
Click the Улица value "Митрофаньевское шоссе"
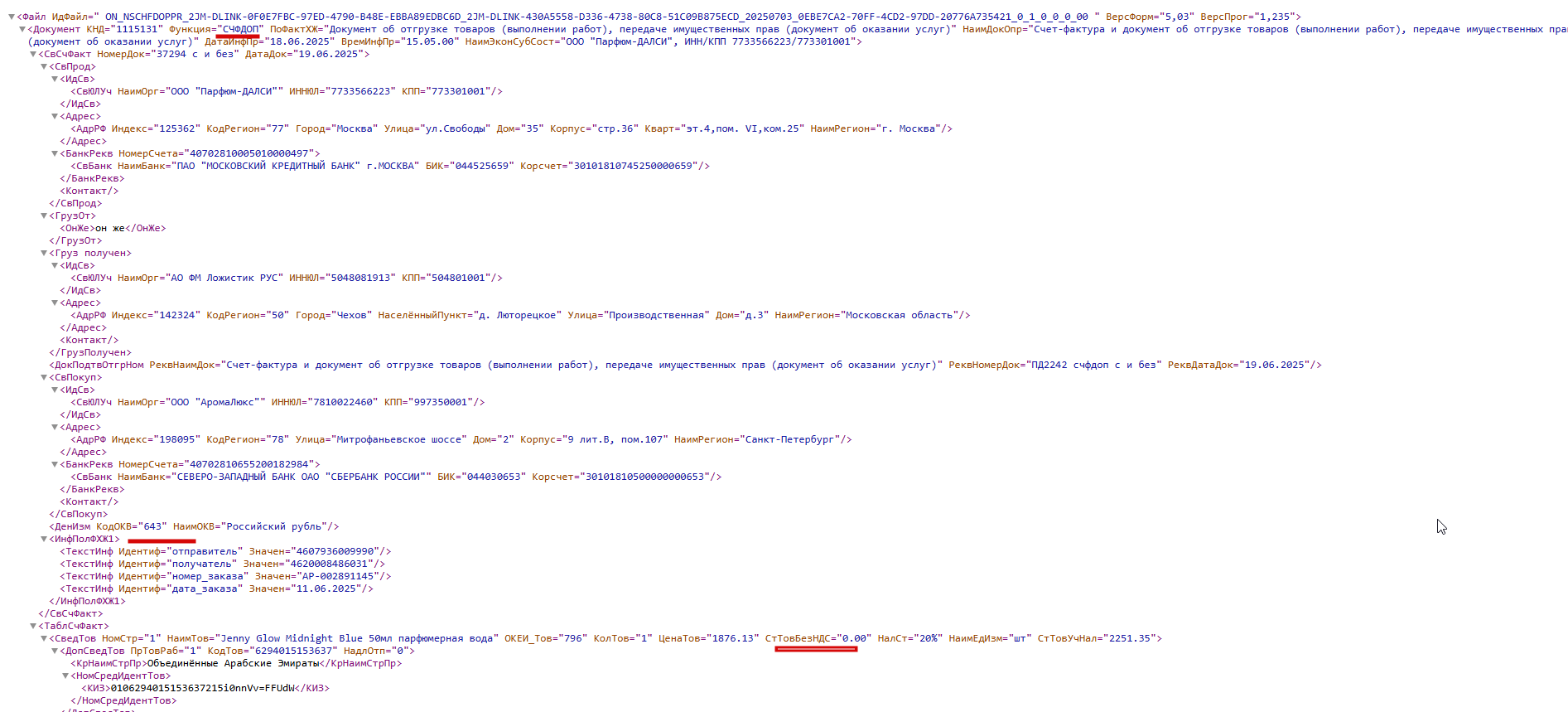click(399, 439)
